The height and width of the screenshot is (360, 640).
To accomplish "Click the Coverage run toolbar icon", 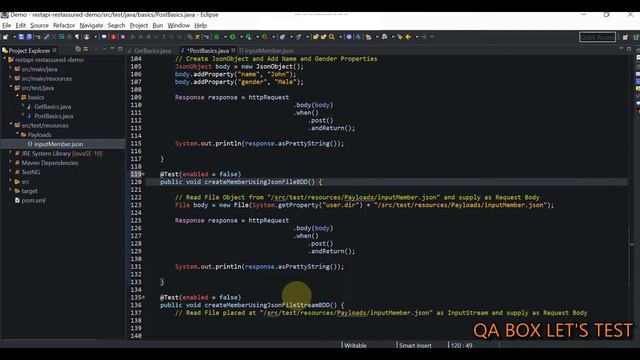I will tap(249, 37).
